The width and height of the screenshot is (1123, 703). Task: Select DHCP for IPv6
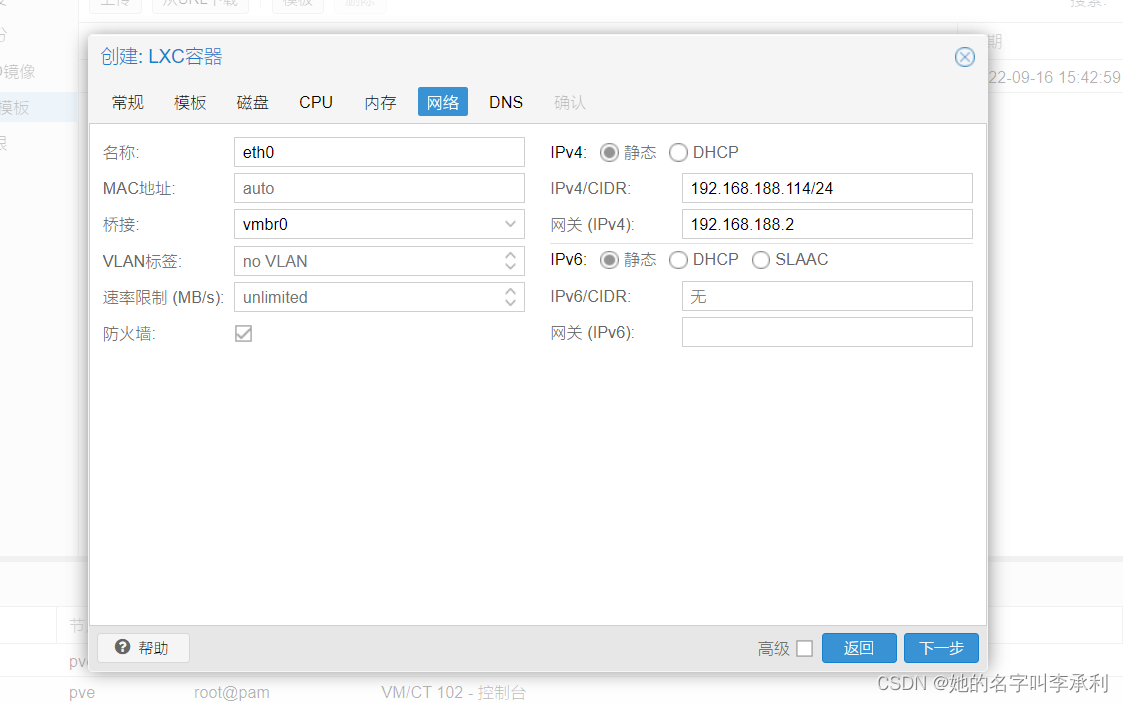[x=677, y=260]
